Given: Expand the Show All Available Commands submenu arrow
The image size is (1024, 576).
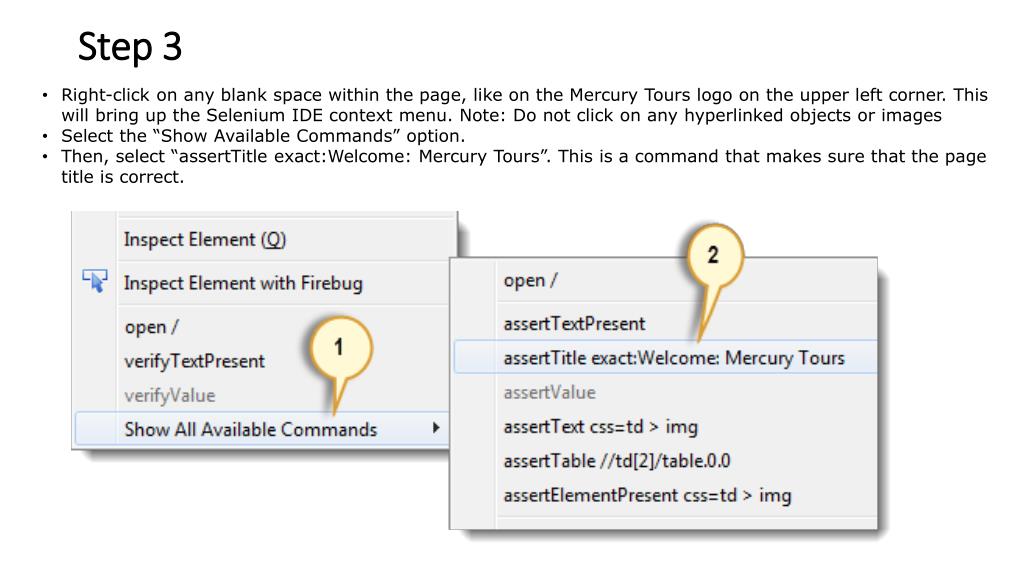Looking at the screenshot, I should 436,428.
